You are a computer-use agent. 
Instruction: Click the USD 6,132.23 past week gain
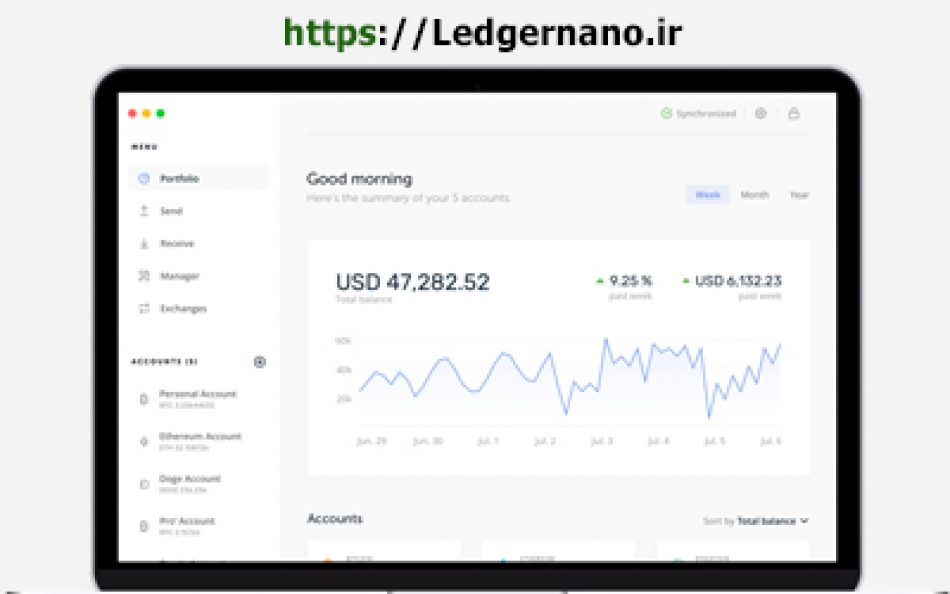(x=732, y=286)
